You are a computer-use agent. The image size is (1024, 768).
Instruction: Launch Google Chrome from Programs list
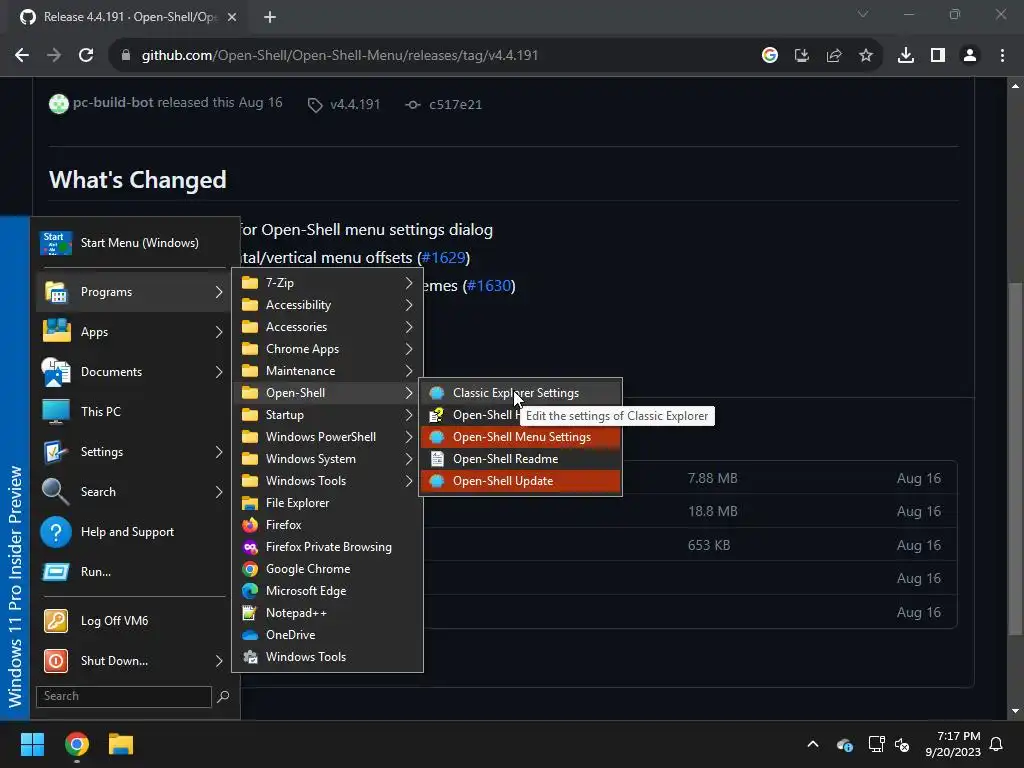[x=327, y=569]
